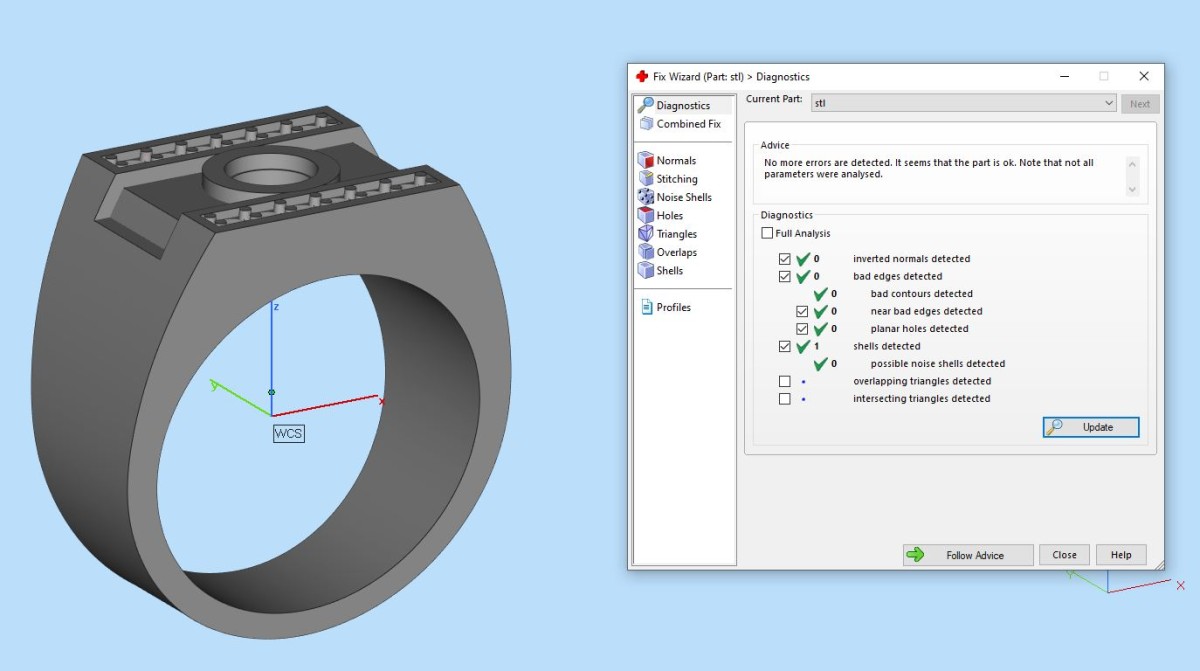The width and height of the screenshot is (1200, 671).
Task: Open the Shells page
Action: point(660,270)
